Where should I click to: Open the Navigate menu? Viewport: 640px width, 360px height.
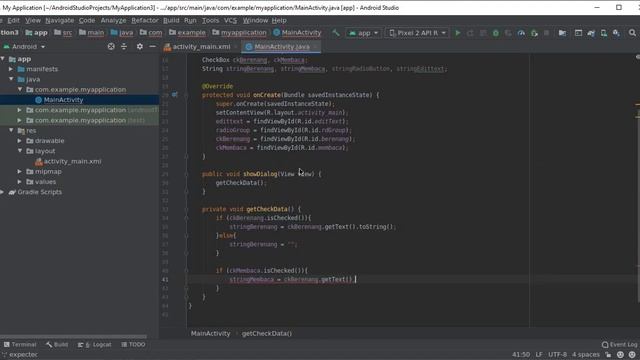click(60, 20)
